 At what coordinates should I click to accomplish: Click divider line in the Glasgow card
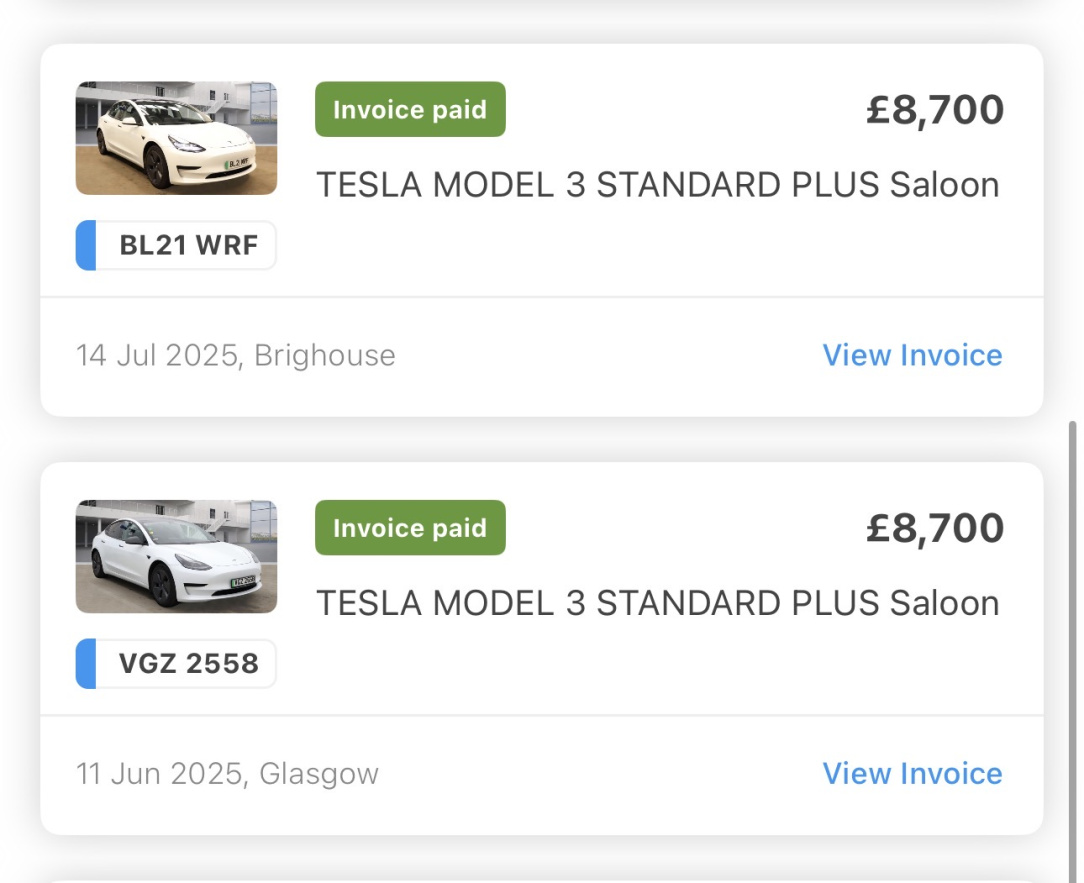click(541, 715)
